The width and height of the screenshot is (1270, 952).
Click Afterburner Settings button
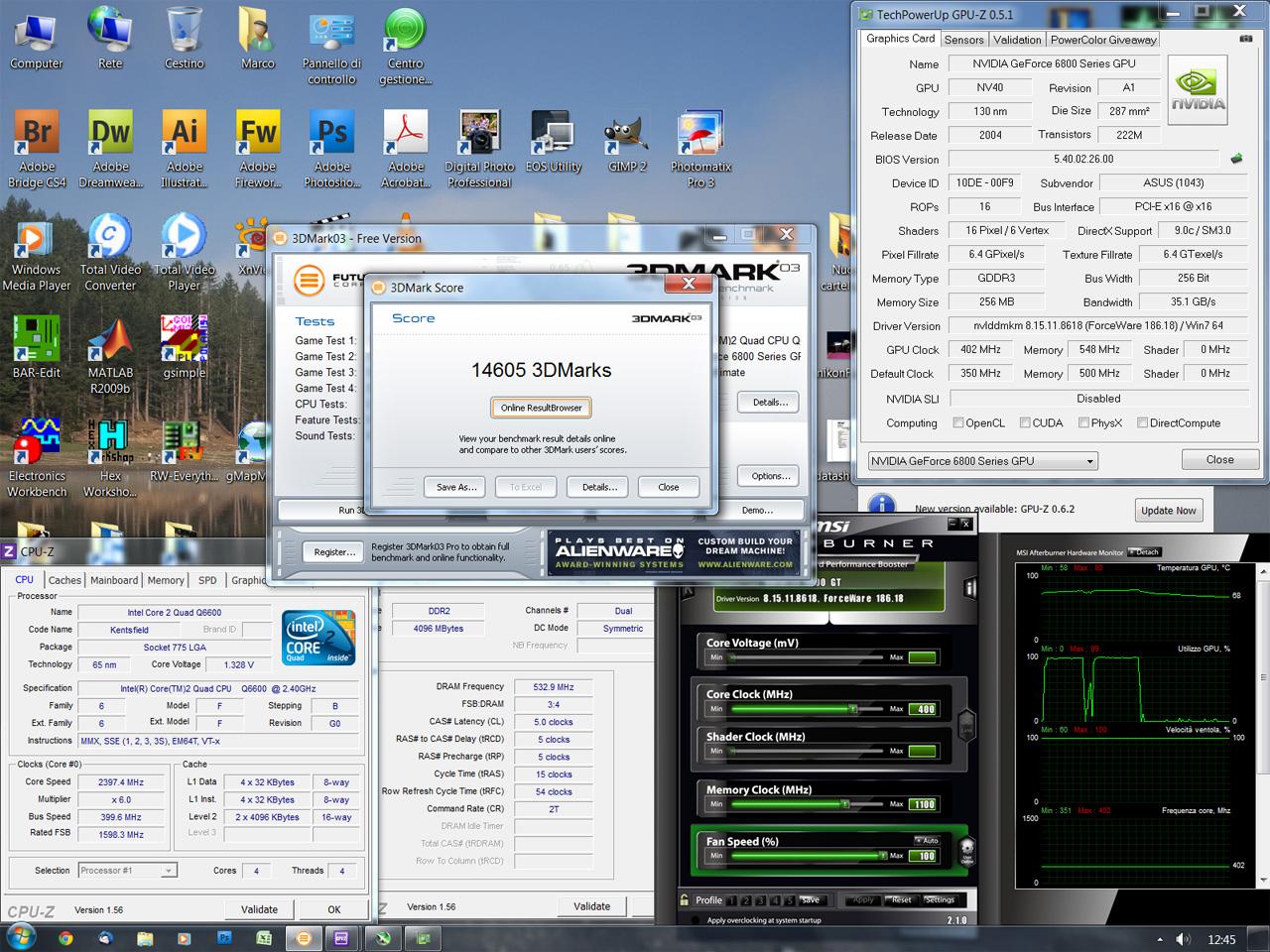pyautogui.click(x=940, y=899)
